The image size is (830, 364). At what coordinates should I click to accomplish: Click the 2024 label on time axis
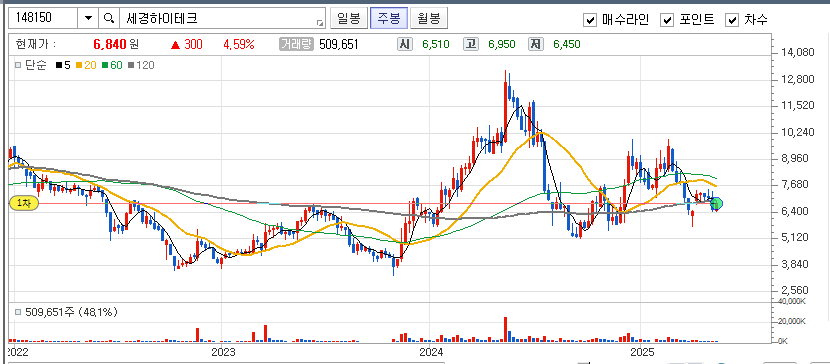point(430,352)
